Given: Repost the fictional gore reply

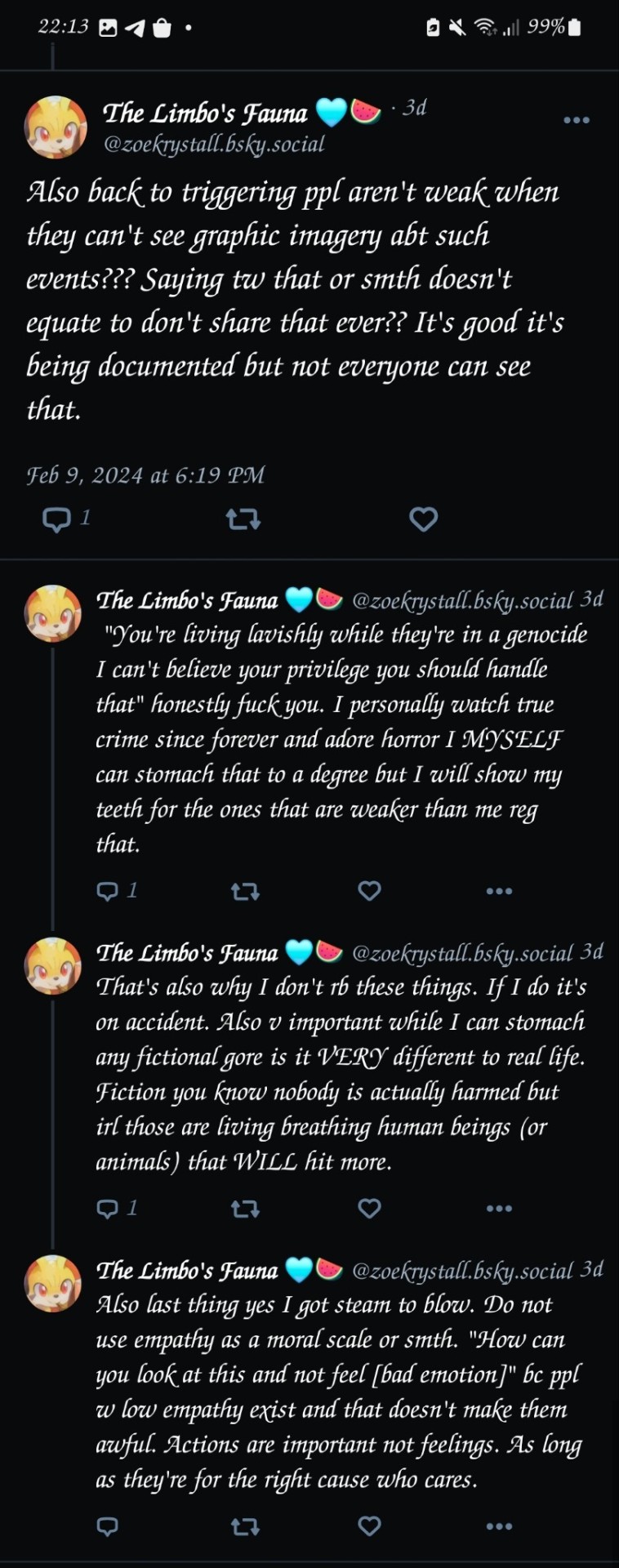Looking at the screenshot, I should [245, 1209].
